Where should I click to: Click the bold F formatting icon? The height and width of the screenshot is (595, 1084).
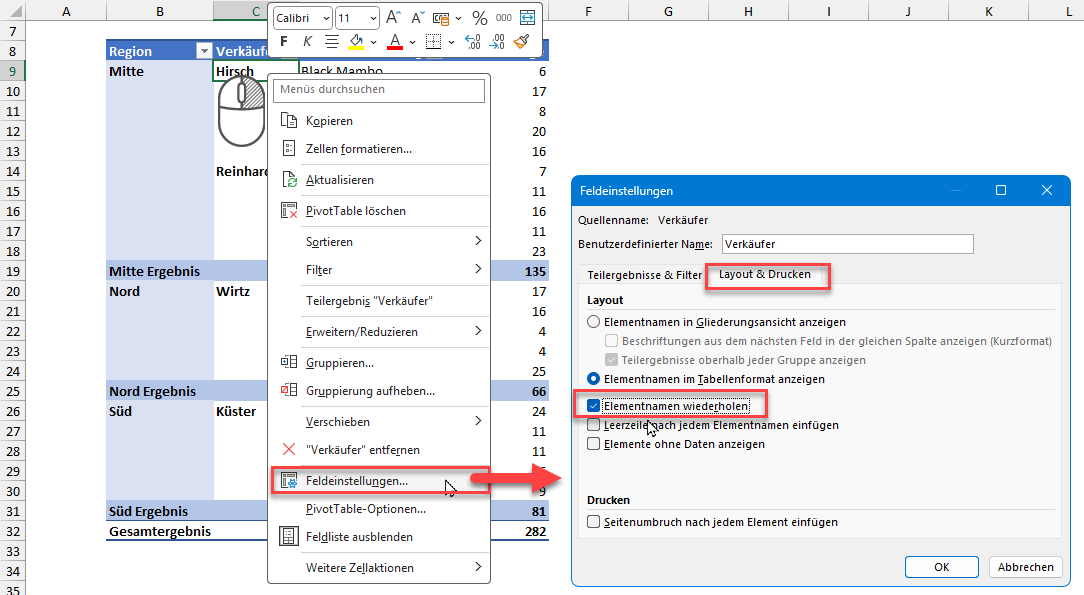tap(285, 42)
